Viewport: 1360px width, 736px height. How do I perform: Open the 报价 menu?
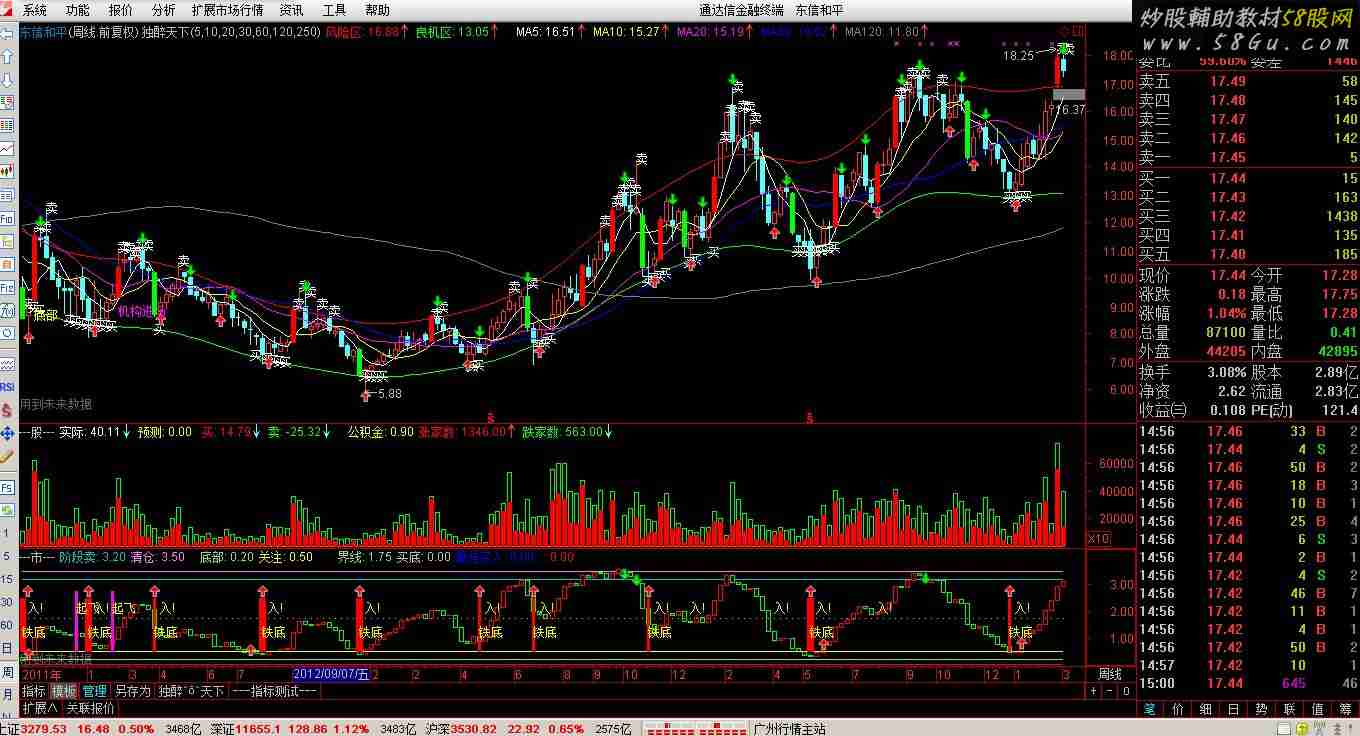pos(120,10)
